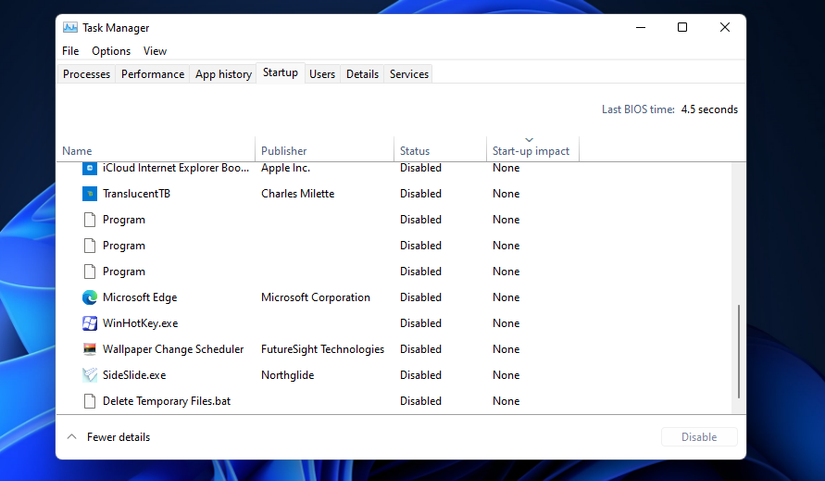Screen dimensions: 825x481
Task: Switch to the Performance tab
Action: click(x=153, y=74)
